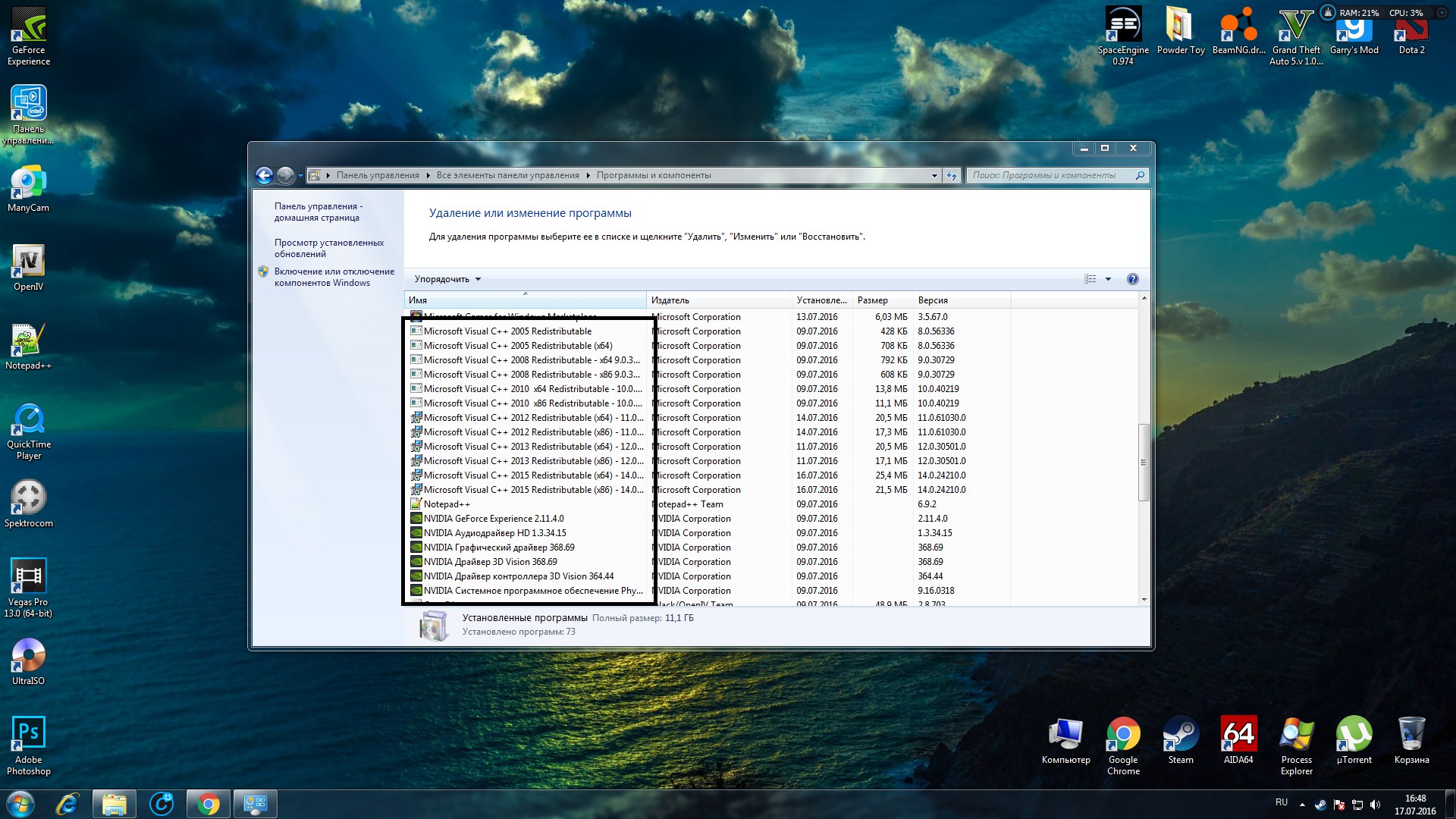The height and width of the screenshot is (819, 1456).
Task: Click the program list scroll down arrow
Action: point(1144,599)
